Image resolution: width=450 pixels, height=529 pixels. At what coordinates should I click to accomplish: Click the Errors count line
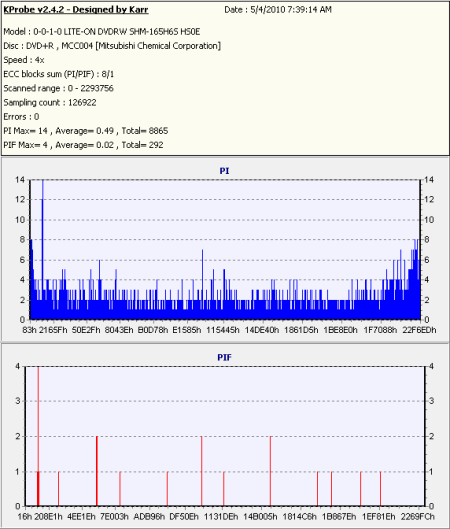(x=21, y=117)
